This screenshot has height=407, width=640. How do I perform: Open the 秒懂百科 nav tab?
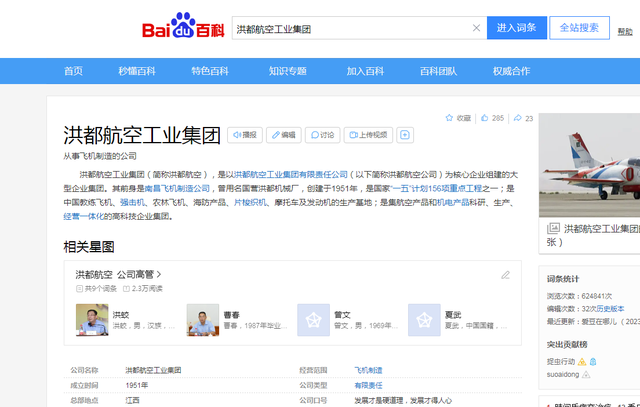click(x=137, y=71)
